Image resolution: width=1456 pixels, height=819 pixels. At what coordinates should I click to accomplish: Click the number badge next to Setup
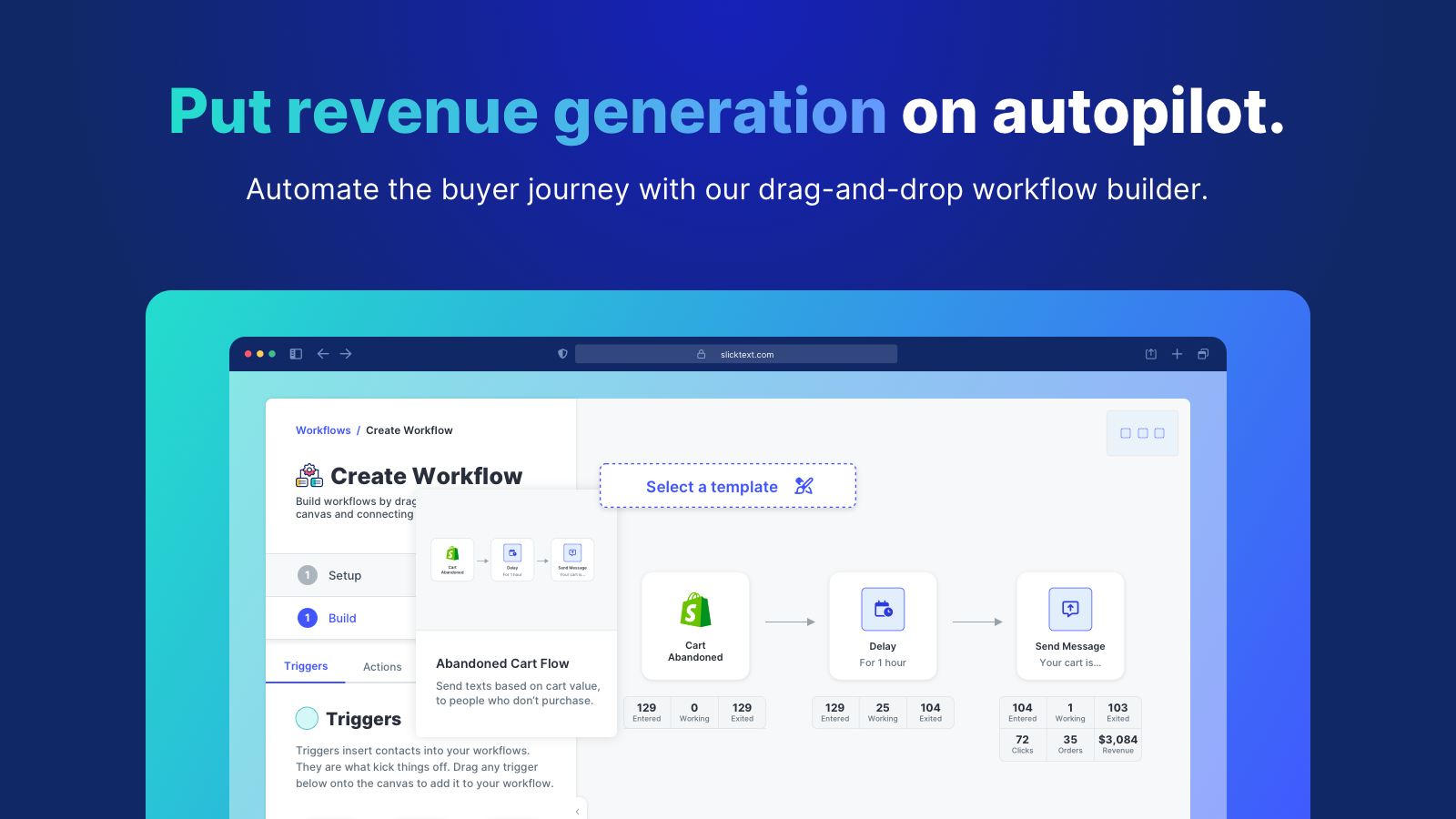click(x=308, y=575)
